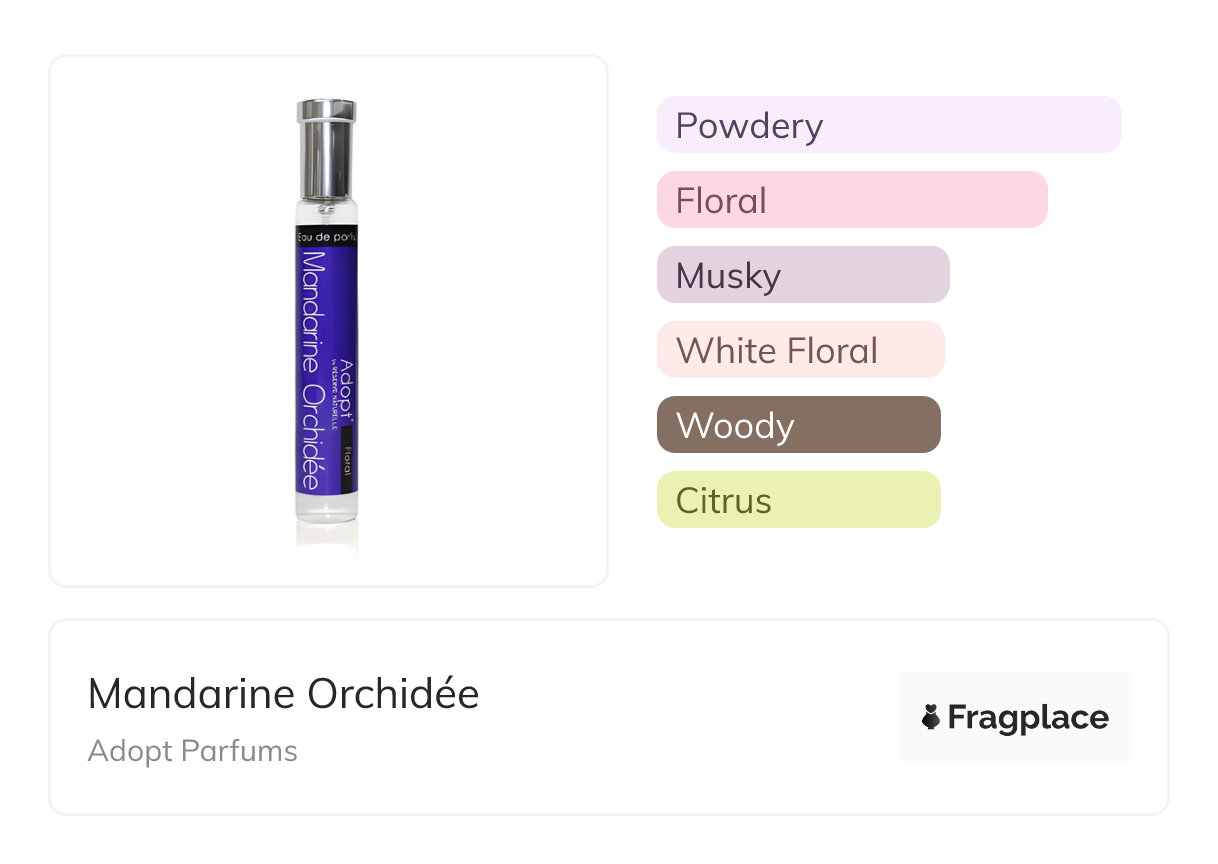Click the brown Woody accord bar

798,425
